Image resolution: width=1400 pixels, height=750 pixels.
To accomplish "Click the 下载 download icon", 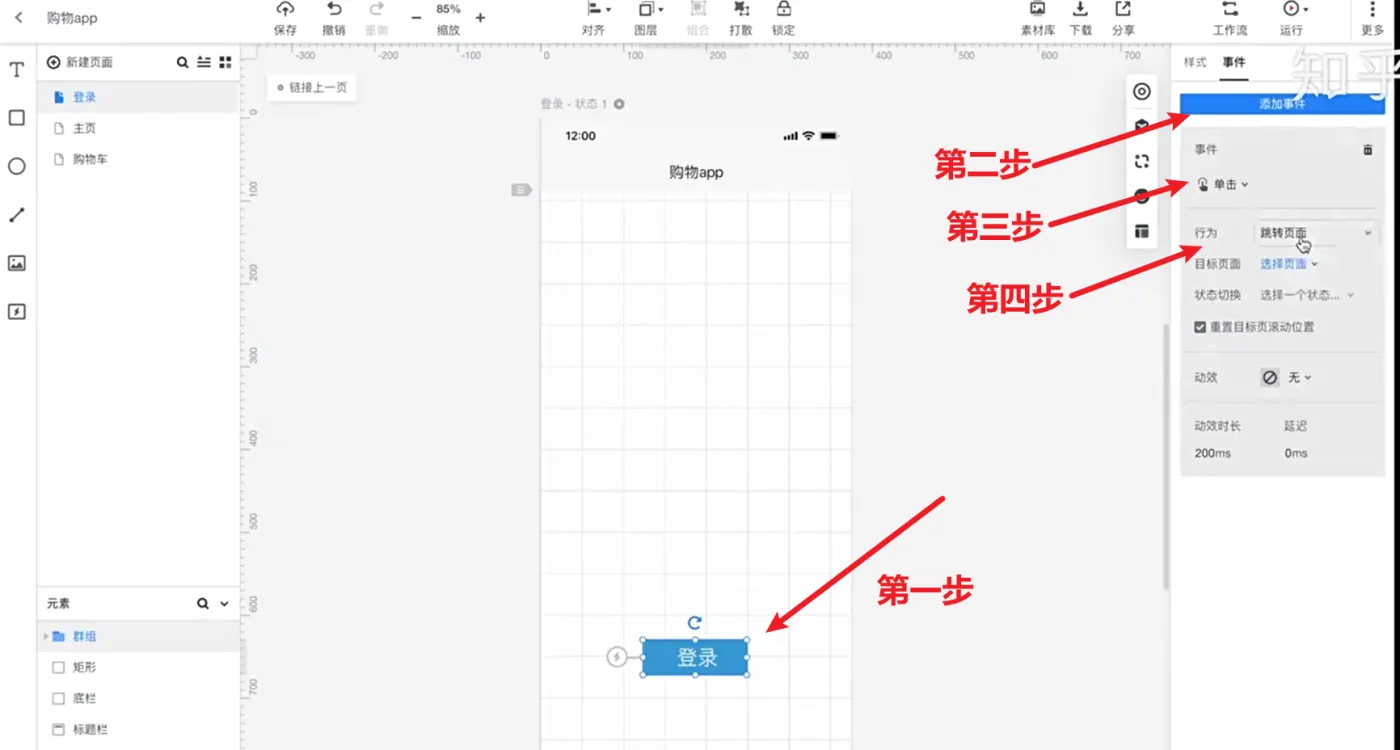I will coord(1080,19).
